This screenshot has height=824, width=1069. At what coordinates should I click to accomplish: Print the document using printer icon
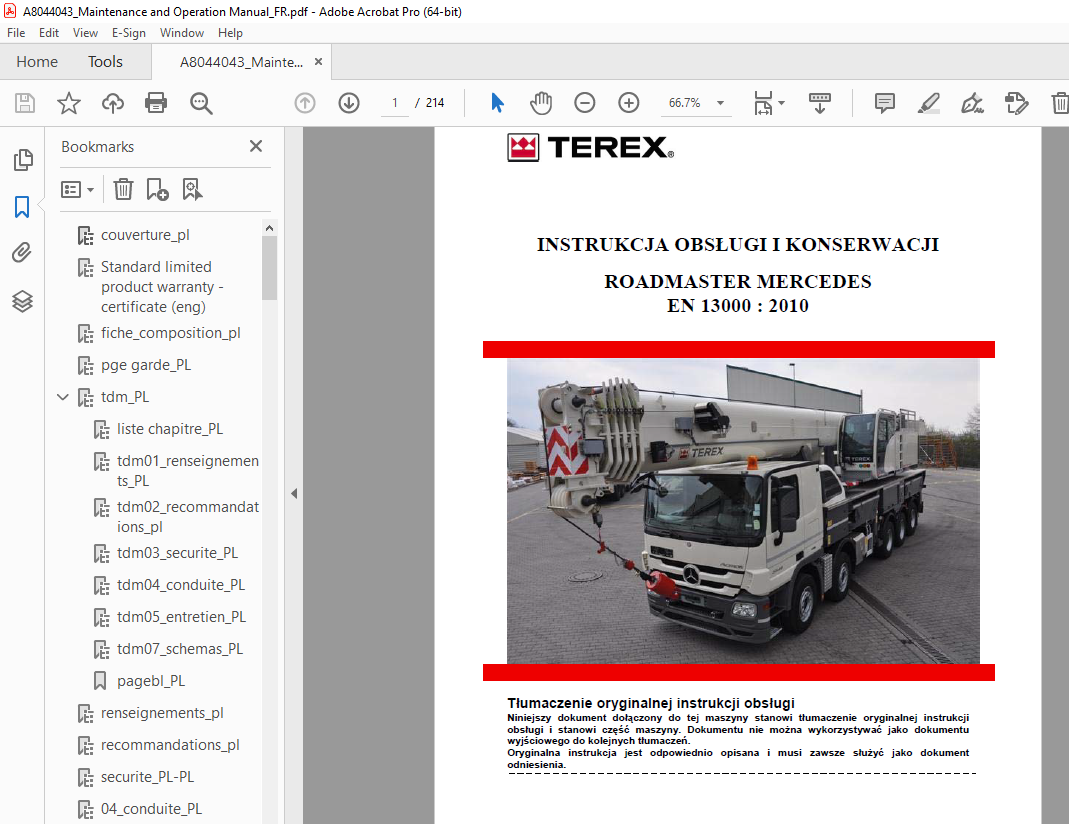point(156,103)
